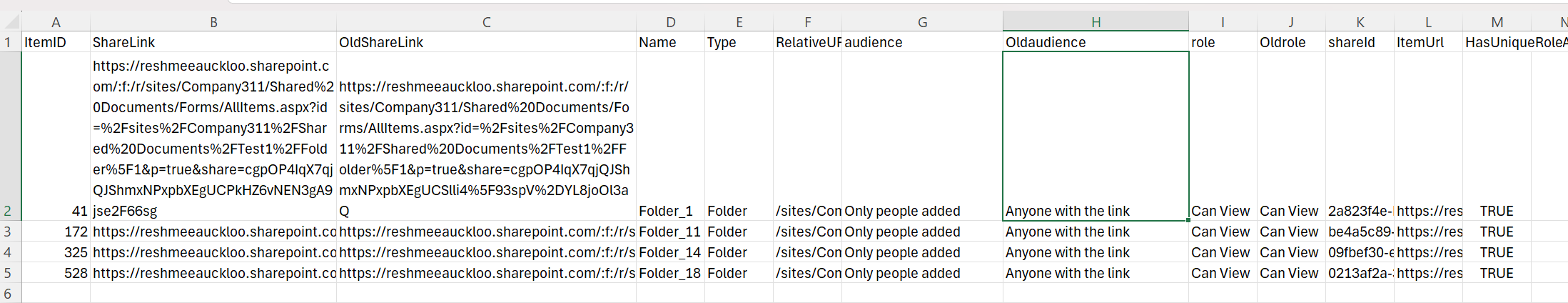Click cell with ItemID 528

[56, 273]
